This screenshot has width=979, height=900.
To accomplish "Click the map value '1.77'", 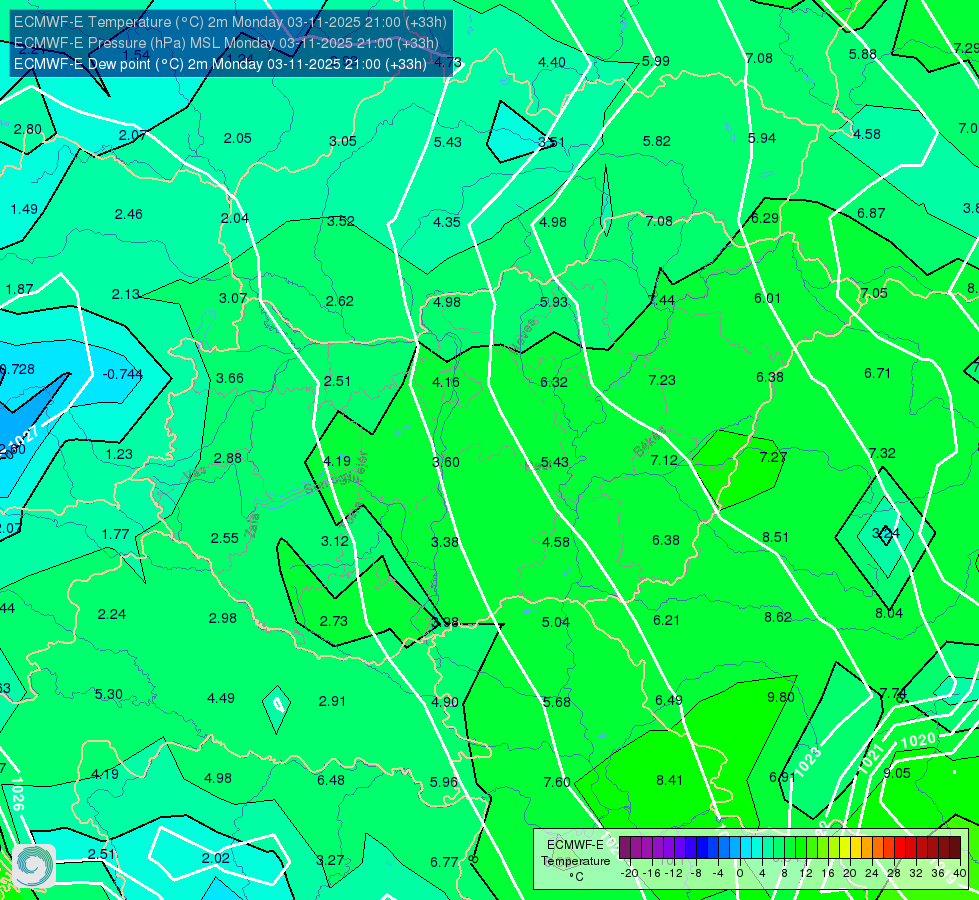I will pyautogui.click(x=116, y=535).
